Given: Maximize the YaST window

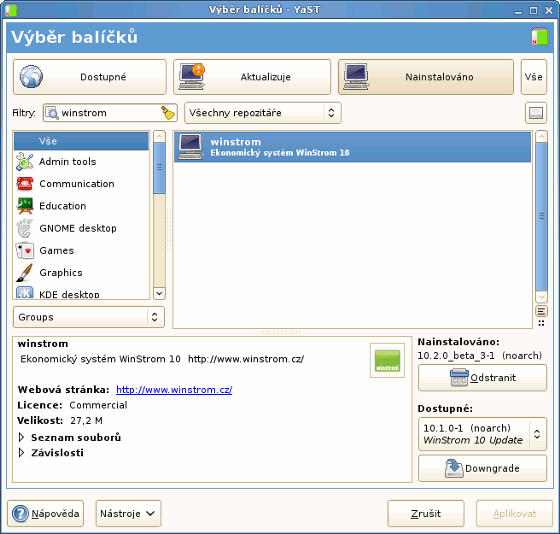Looking at the screenshot, I should 533,10.
